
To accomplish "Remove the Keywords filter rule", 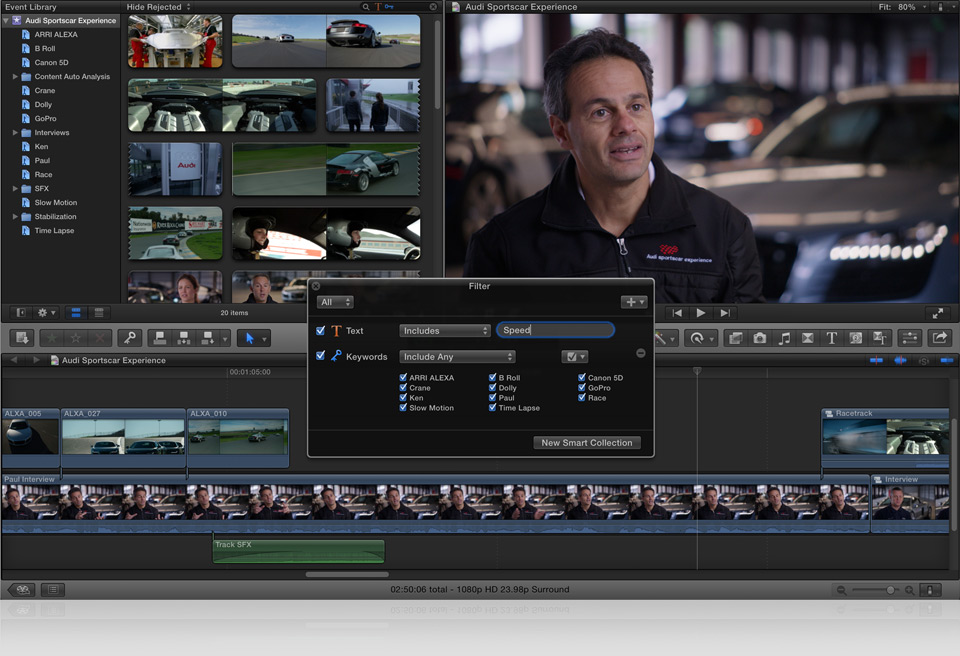I will [x=640, y=353].
